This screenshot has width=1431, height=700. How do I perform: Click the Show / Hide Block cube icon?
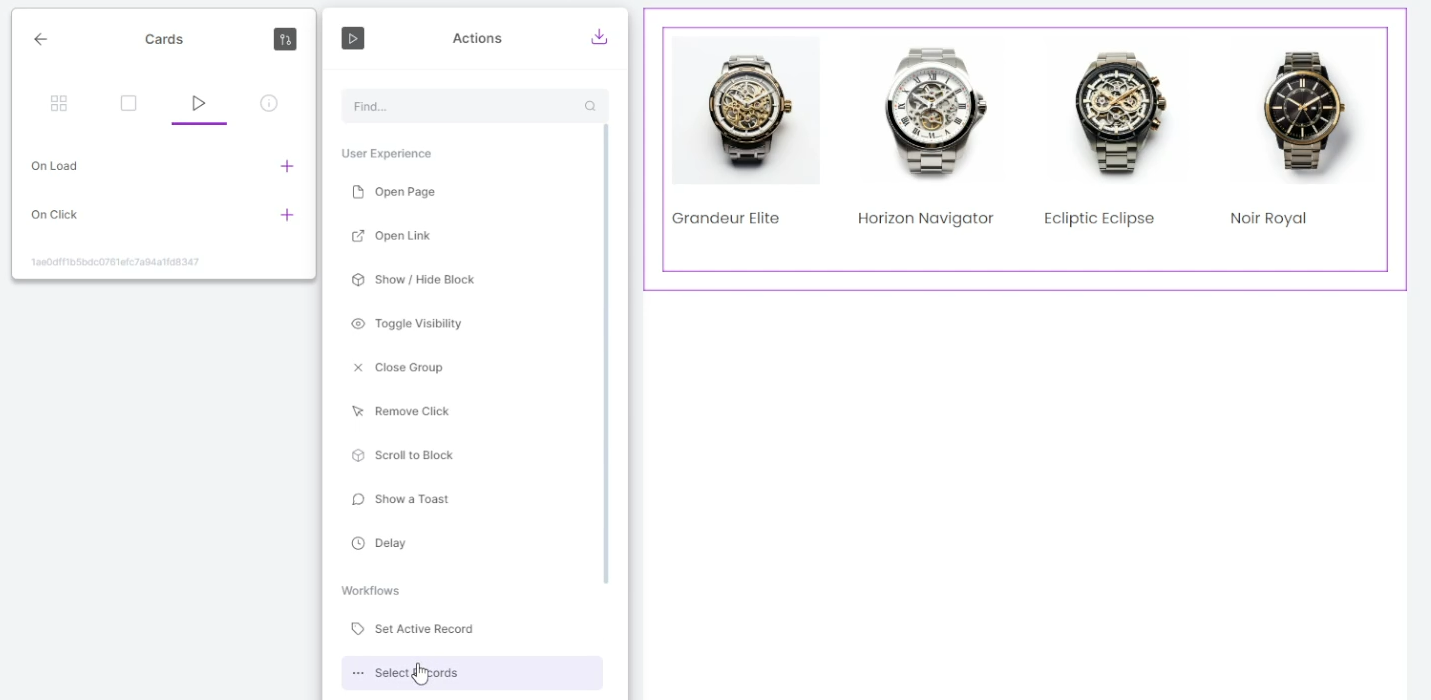coord(358,280)
